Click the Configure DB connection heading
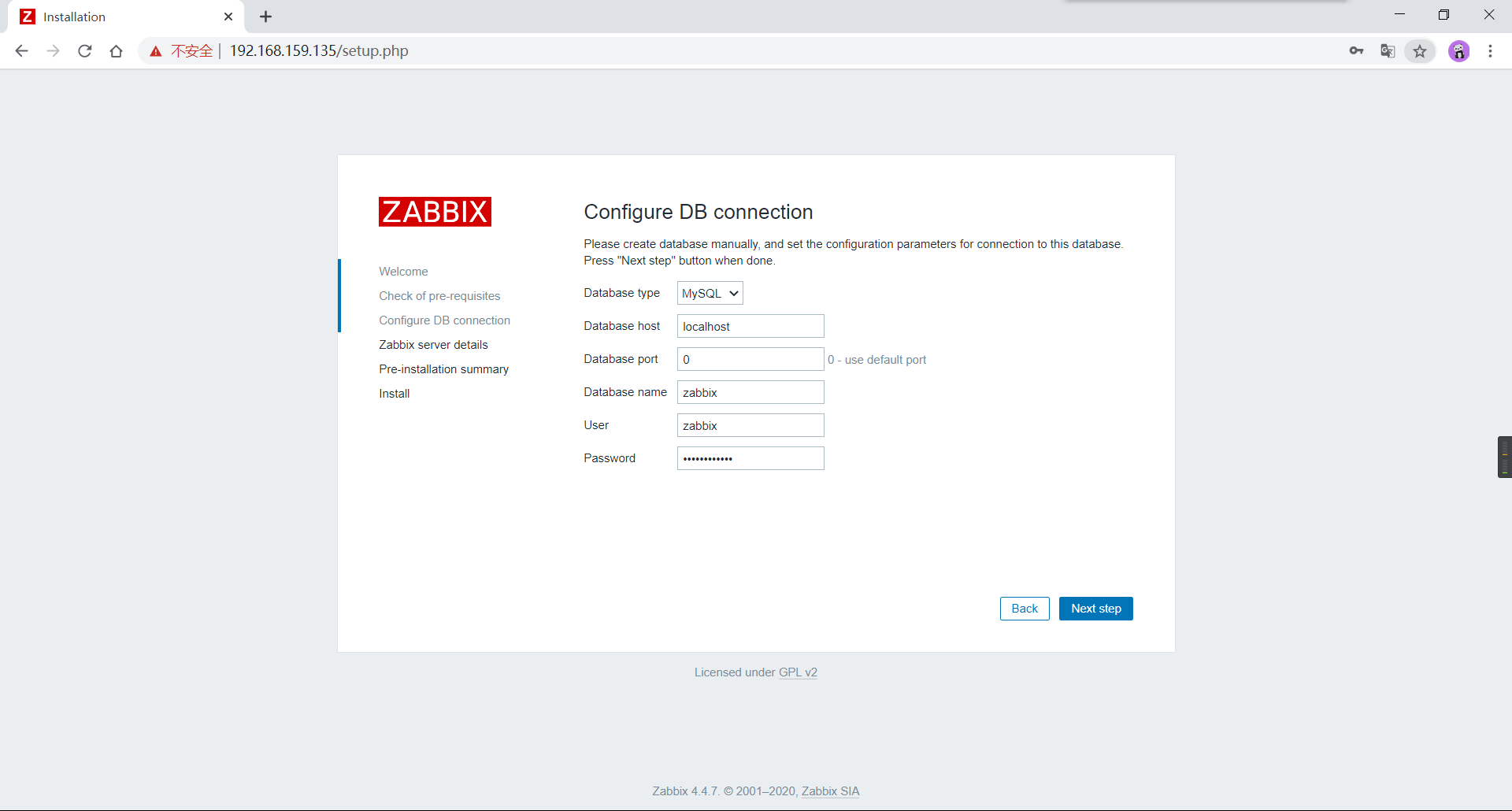1512x811 pixels. [x=698, y=212]
